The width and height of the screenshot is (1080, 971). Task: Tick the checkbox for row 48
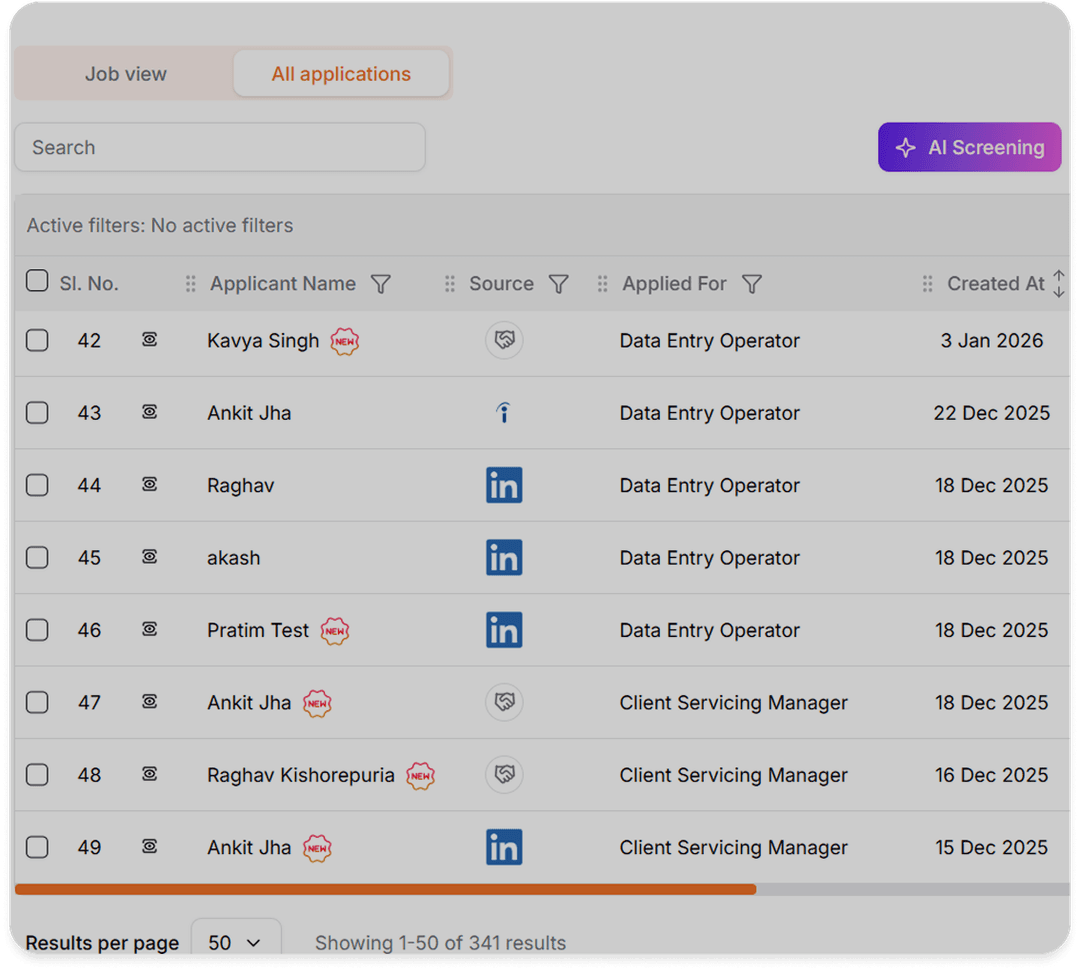pos(37,775)
